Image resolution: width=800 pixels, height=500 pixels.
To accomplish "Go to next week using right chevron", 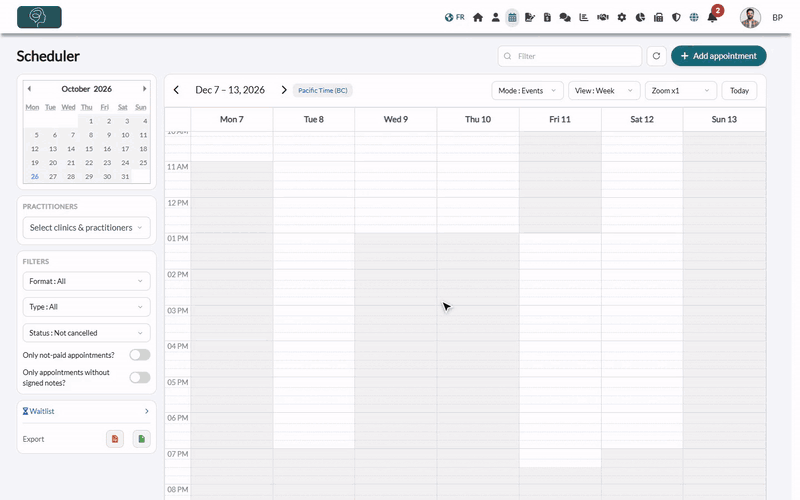I will point(284,90).
